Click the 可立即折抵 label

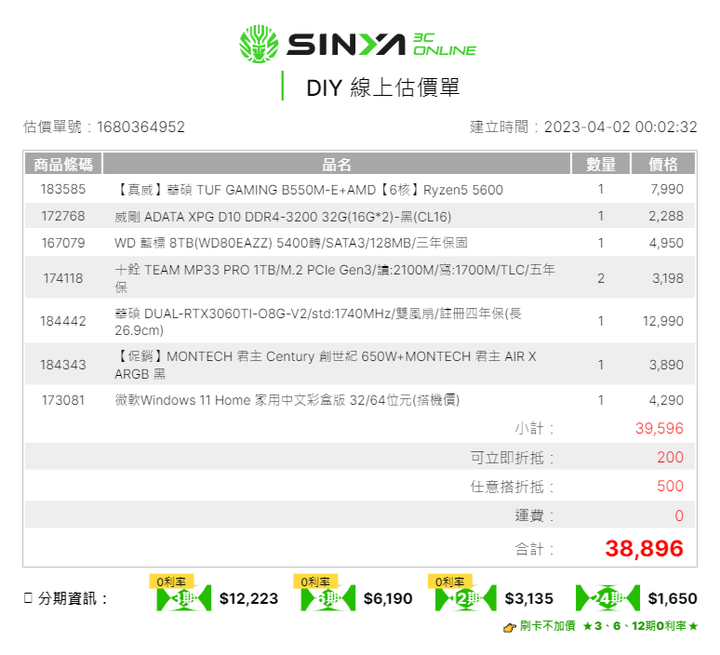pos(512,457)
